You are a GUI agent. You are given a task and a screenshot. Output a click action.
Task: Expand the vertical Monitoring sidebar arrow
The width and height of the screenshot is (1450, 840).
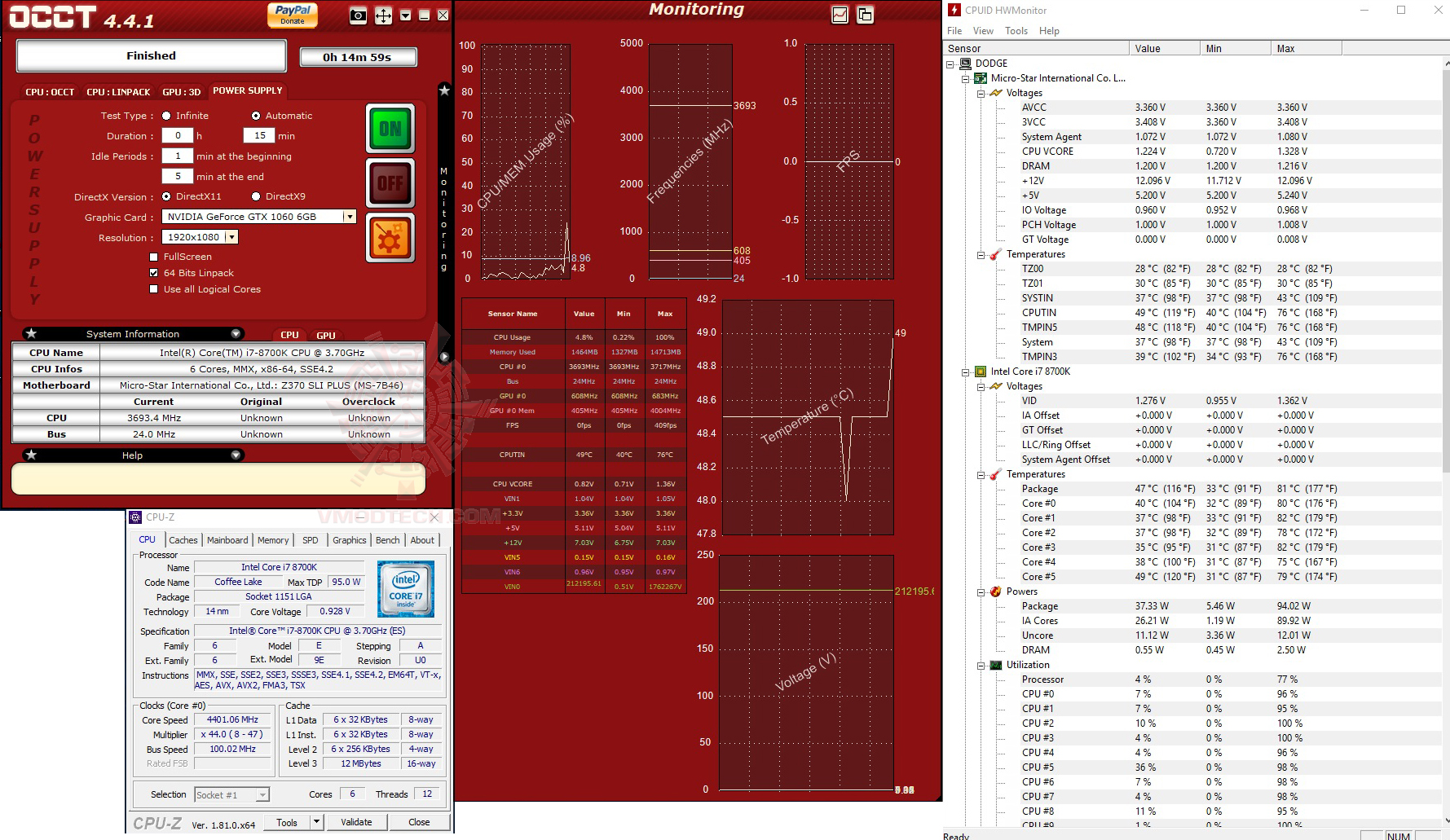pos(444,357)
